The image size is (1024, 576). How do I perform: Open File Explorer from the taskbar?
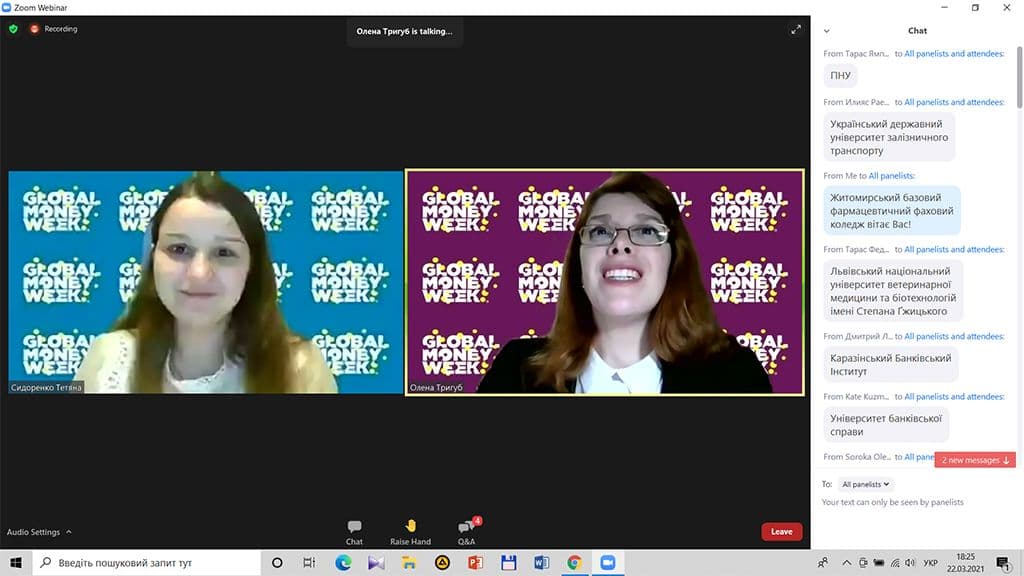point(409,562)
